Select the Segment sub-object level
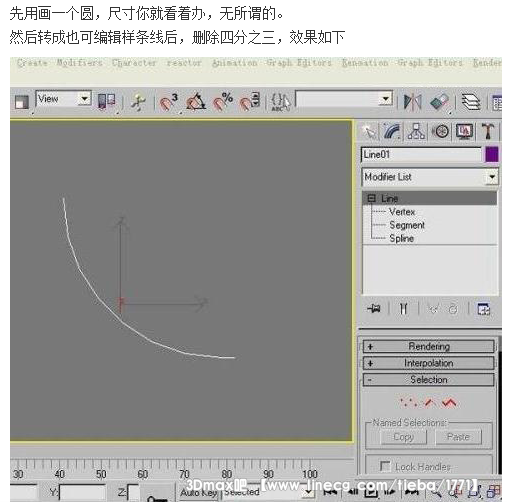 click(407, 225)
